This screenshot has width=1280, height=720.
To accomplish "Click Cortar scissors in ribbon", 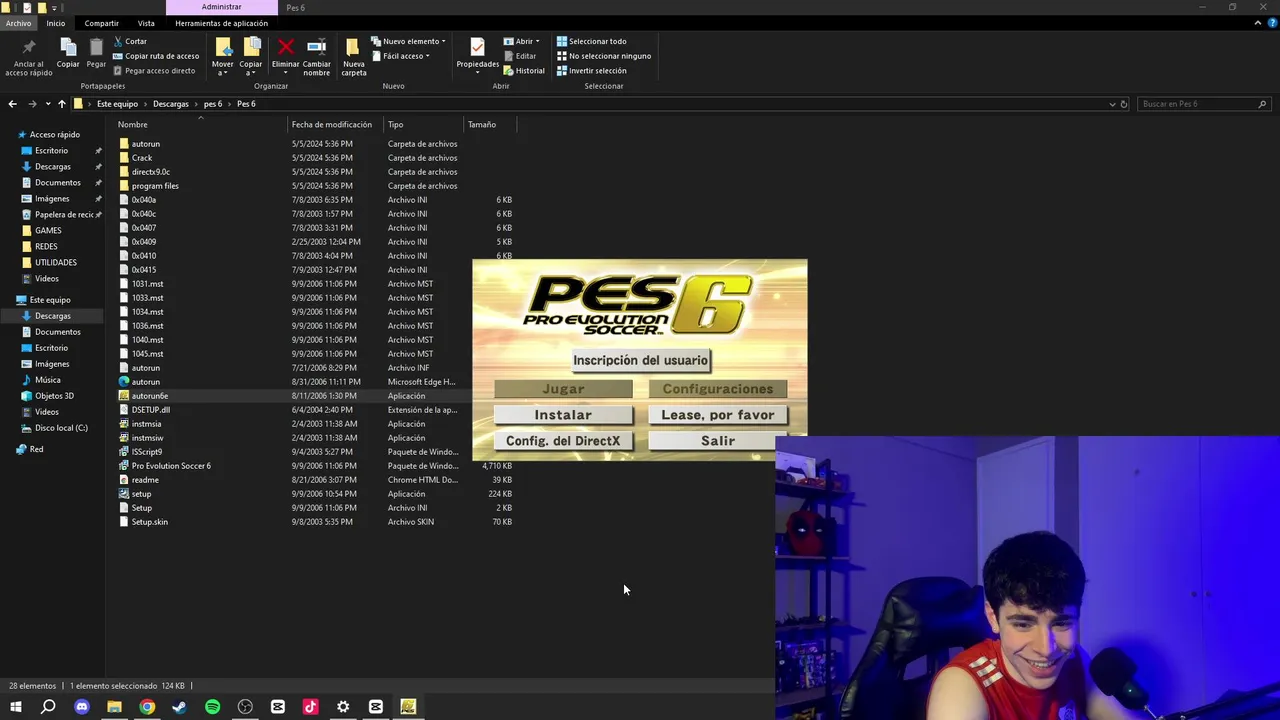I will point(130,41).
